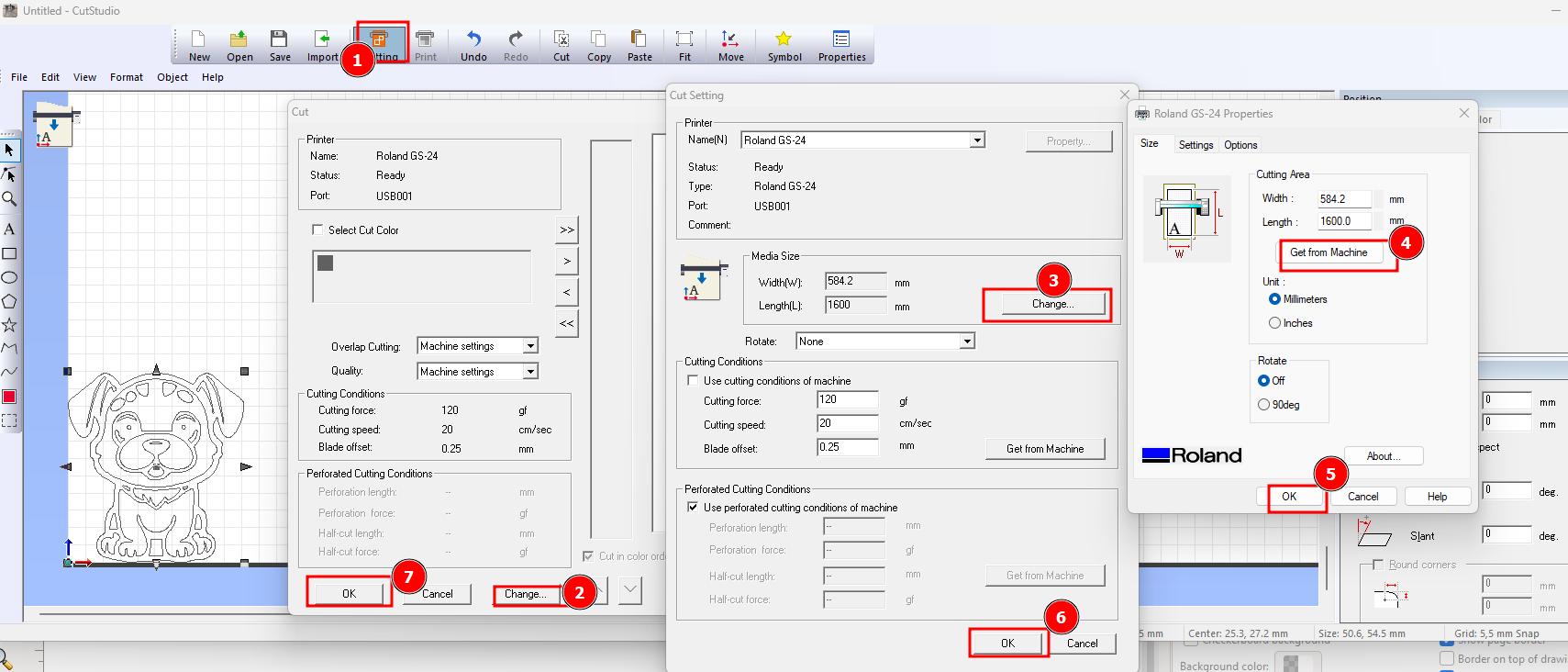Screen dimensions: 1568x672
Task: Click the chevron-down button in Cut dialog
Action: pos(630,589)
